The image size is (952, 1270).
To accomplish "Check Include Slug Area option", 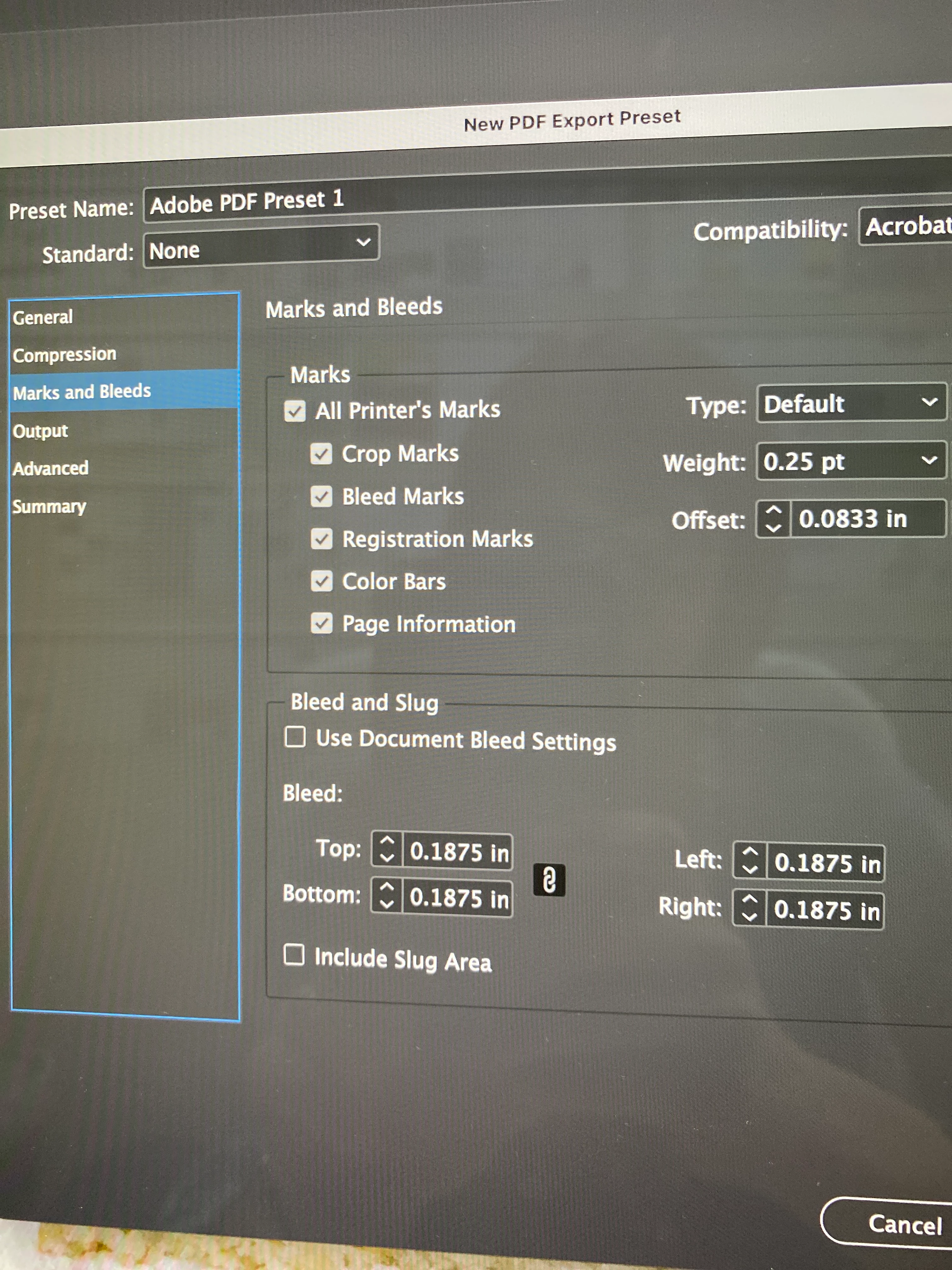I will point(294,955).
